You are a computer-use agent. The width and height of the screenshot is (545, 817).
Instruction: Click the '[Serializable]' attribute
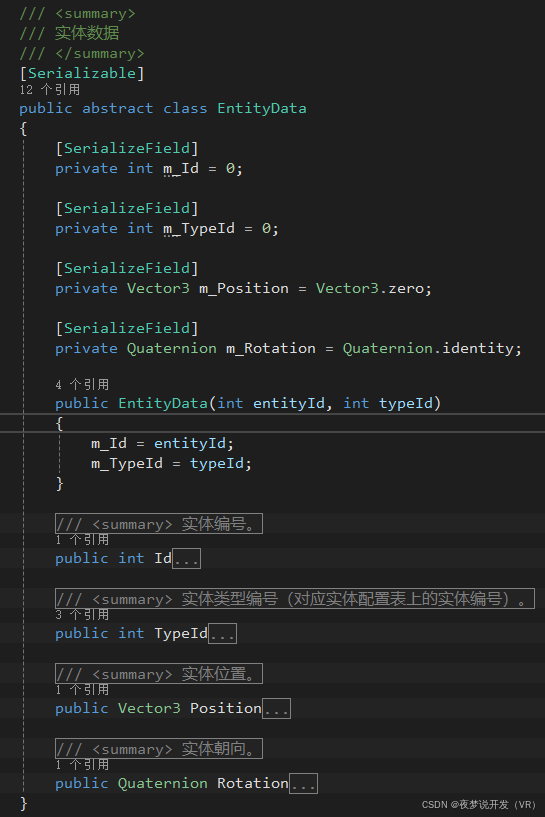point(82,73)
